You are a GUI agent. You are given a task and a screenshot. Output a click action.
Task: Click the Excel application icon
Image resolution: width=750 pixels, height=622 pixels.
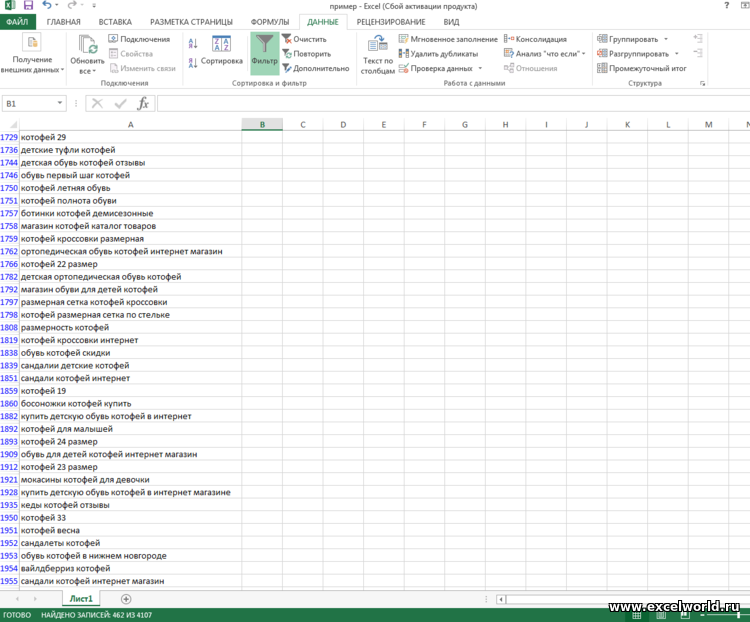coord(10,5)
